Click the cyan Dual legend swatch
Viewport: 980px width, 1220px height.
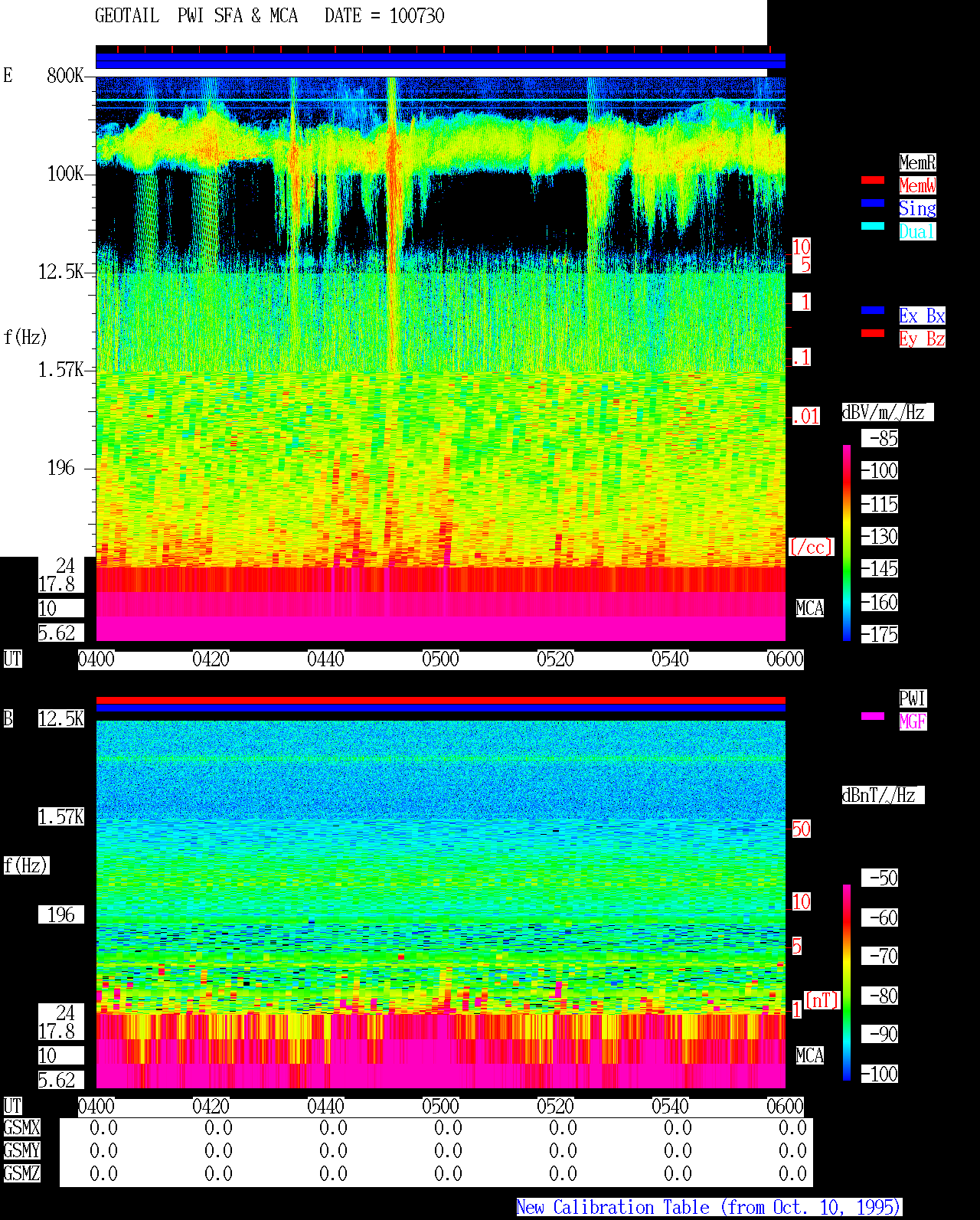(x=873, y=226)
